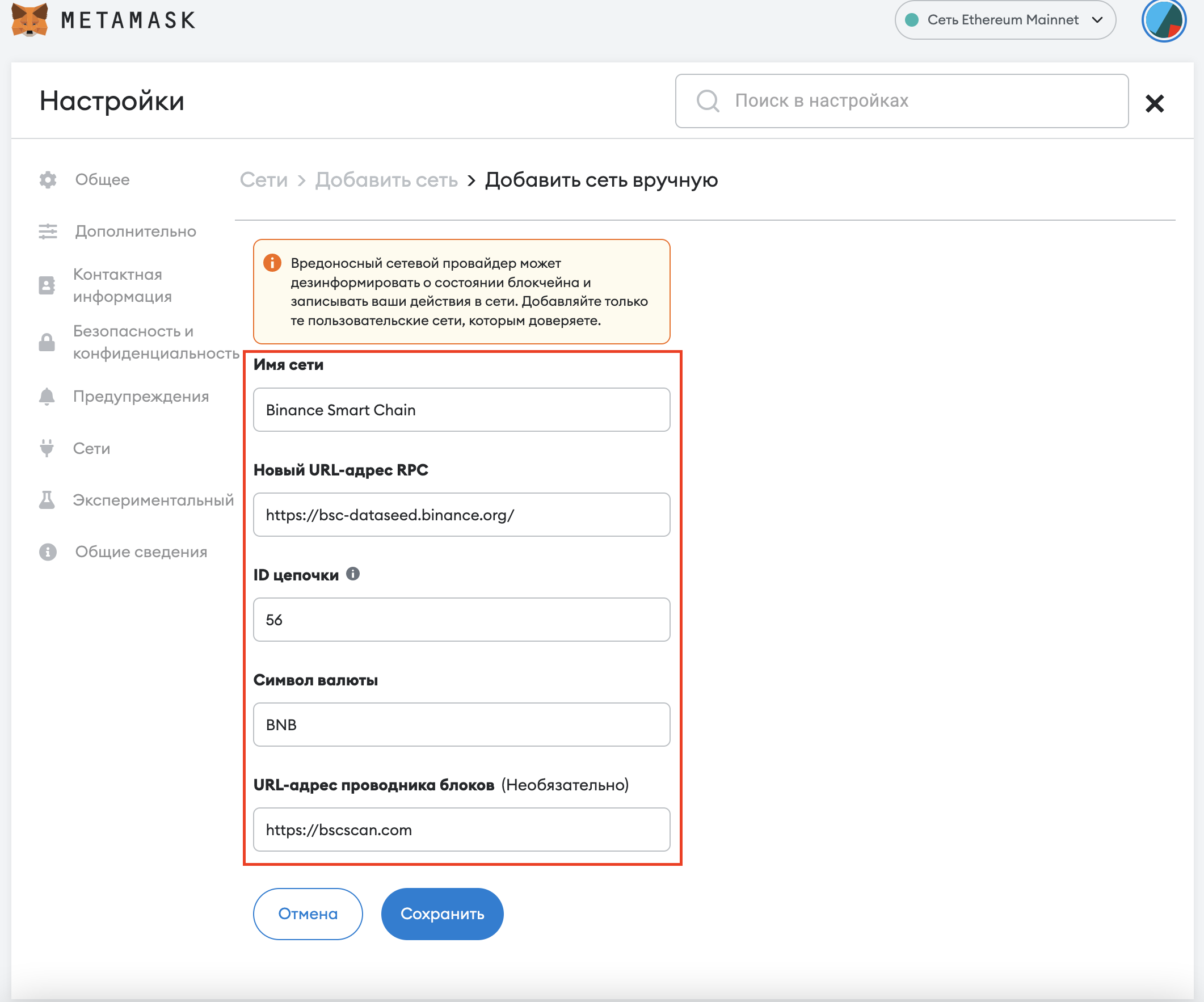Screen dimensions: 1204x1002
Task: Open the Предупреждения section
Action: point(141,396)
